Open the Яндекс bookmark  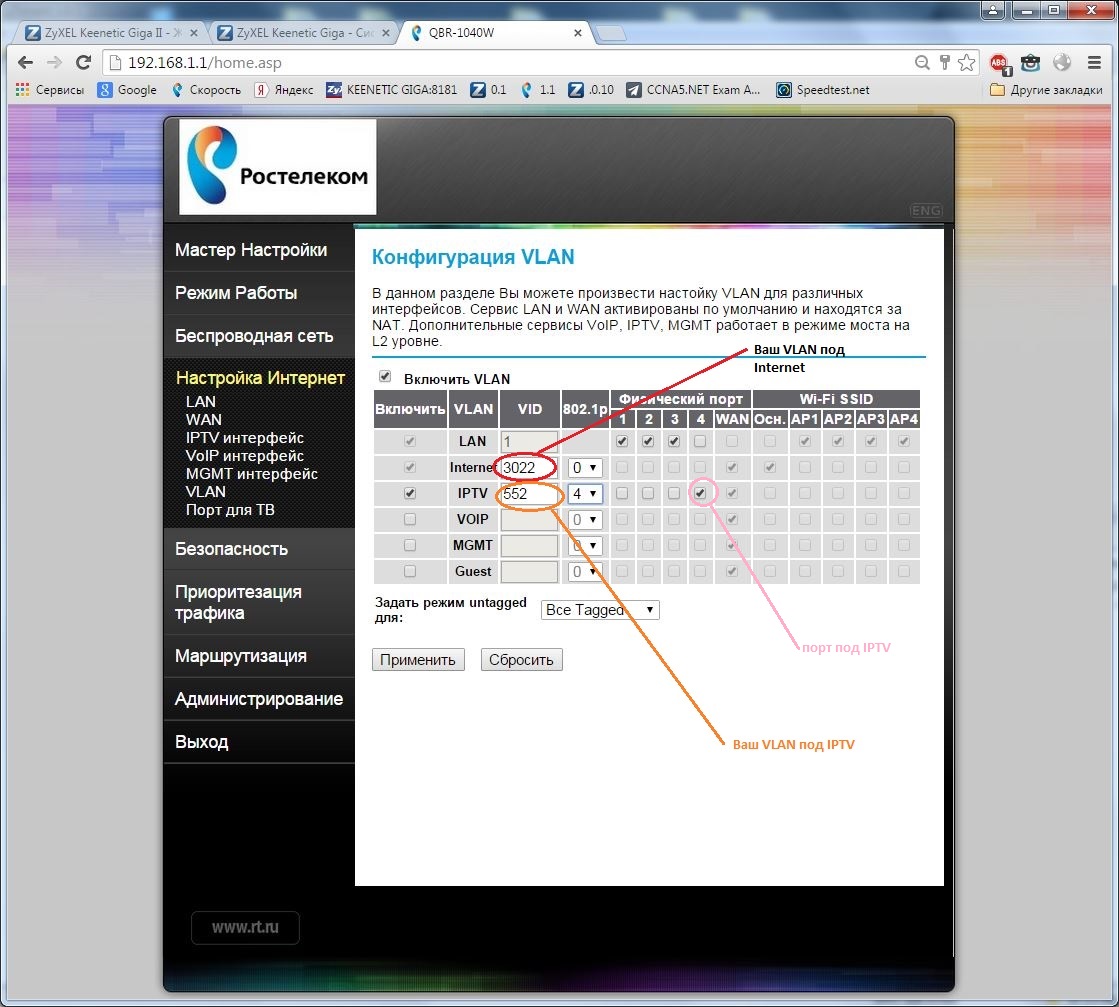284,90
